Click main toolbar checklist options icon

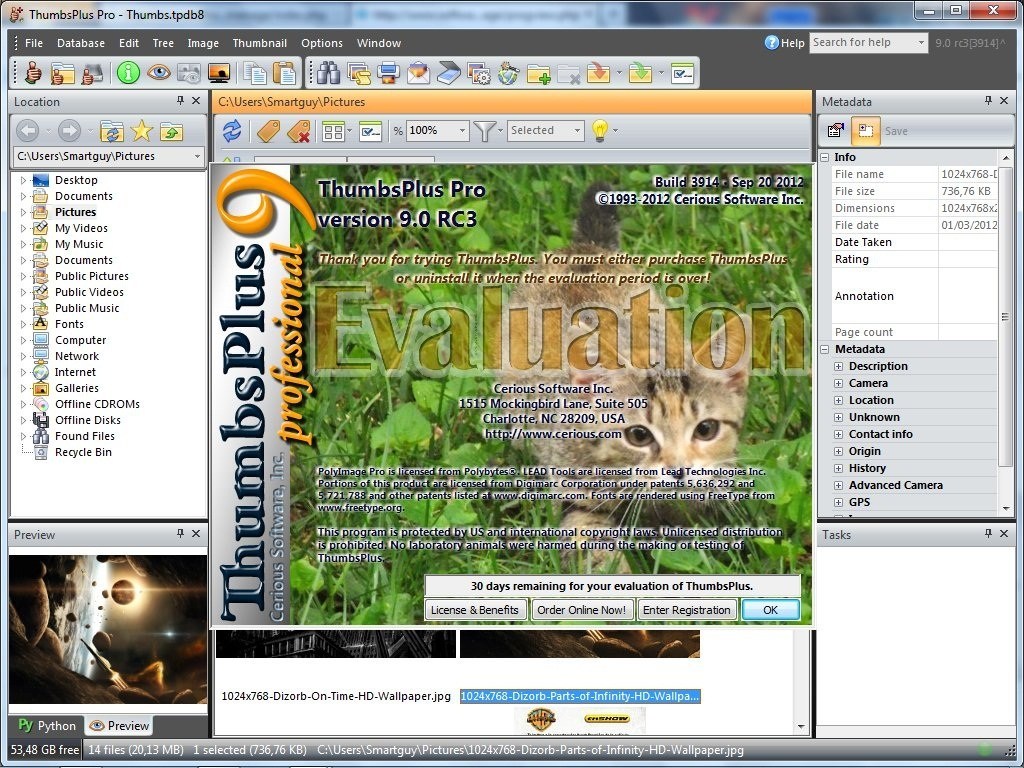(x=682, y=72)
